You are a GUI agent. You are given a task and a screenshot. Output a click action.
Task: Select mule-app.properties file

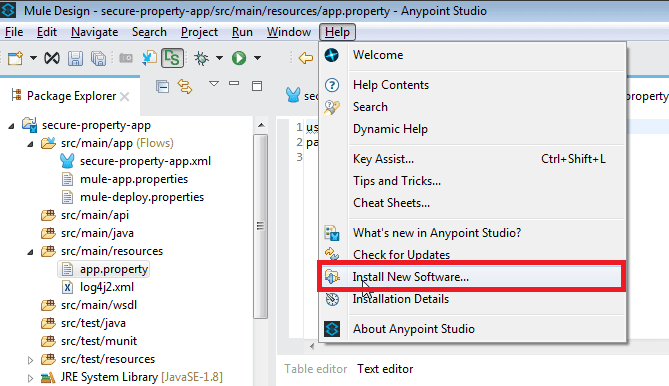125,179
